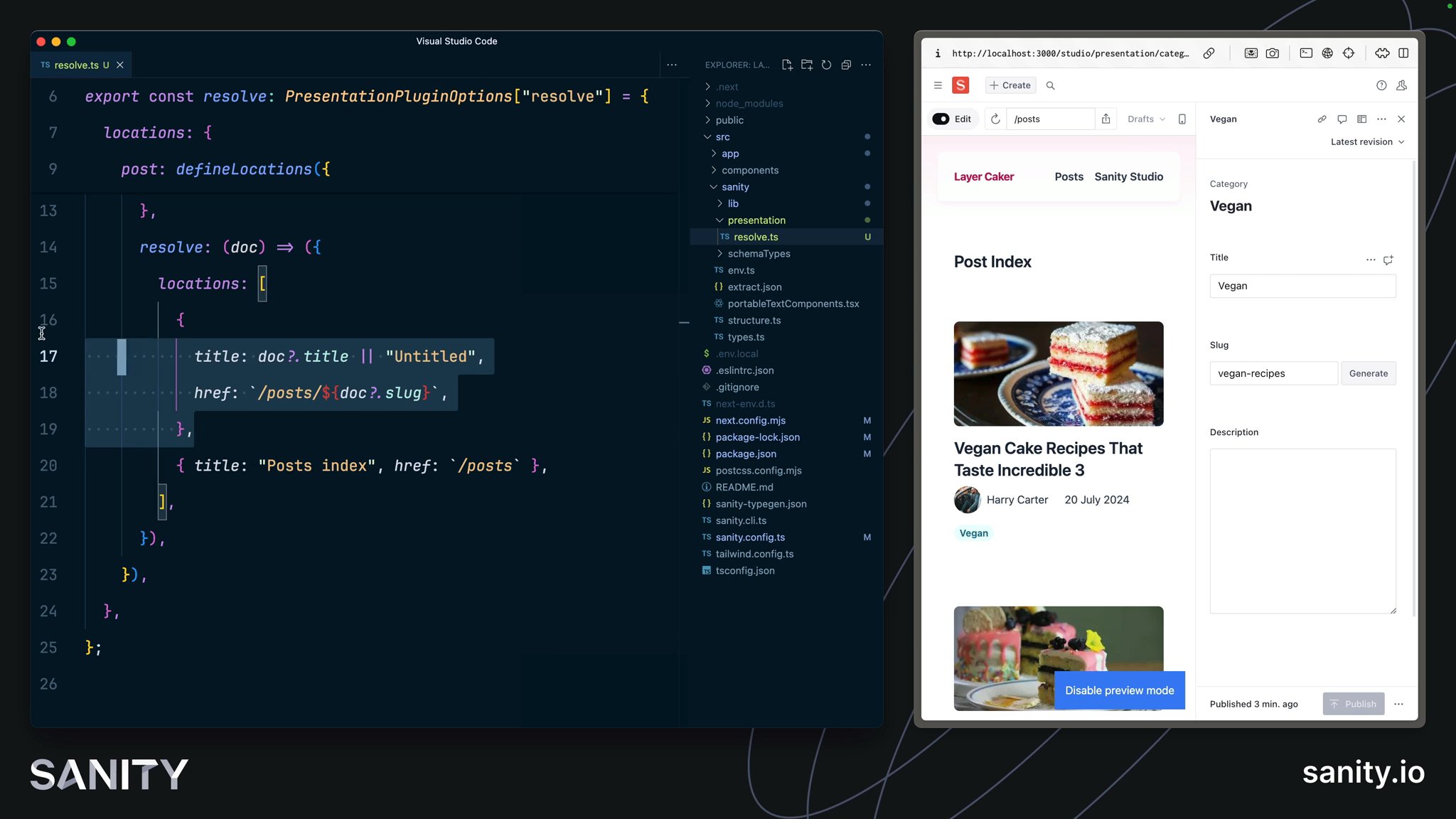
Task: Open Title field actions ellipsis
Action: click(x=1370, y=259)
